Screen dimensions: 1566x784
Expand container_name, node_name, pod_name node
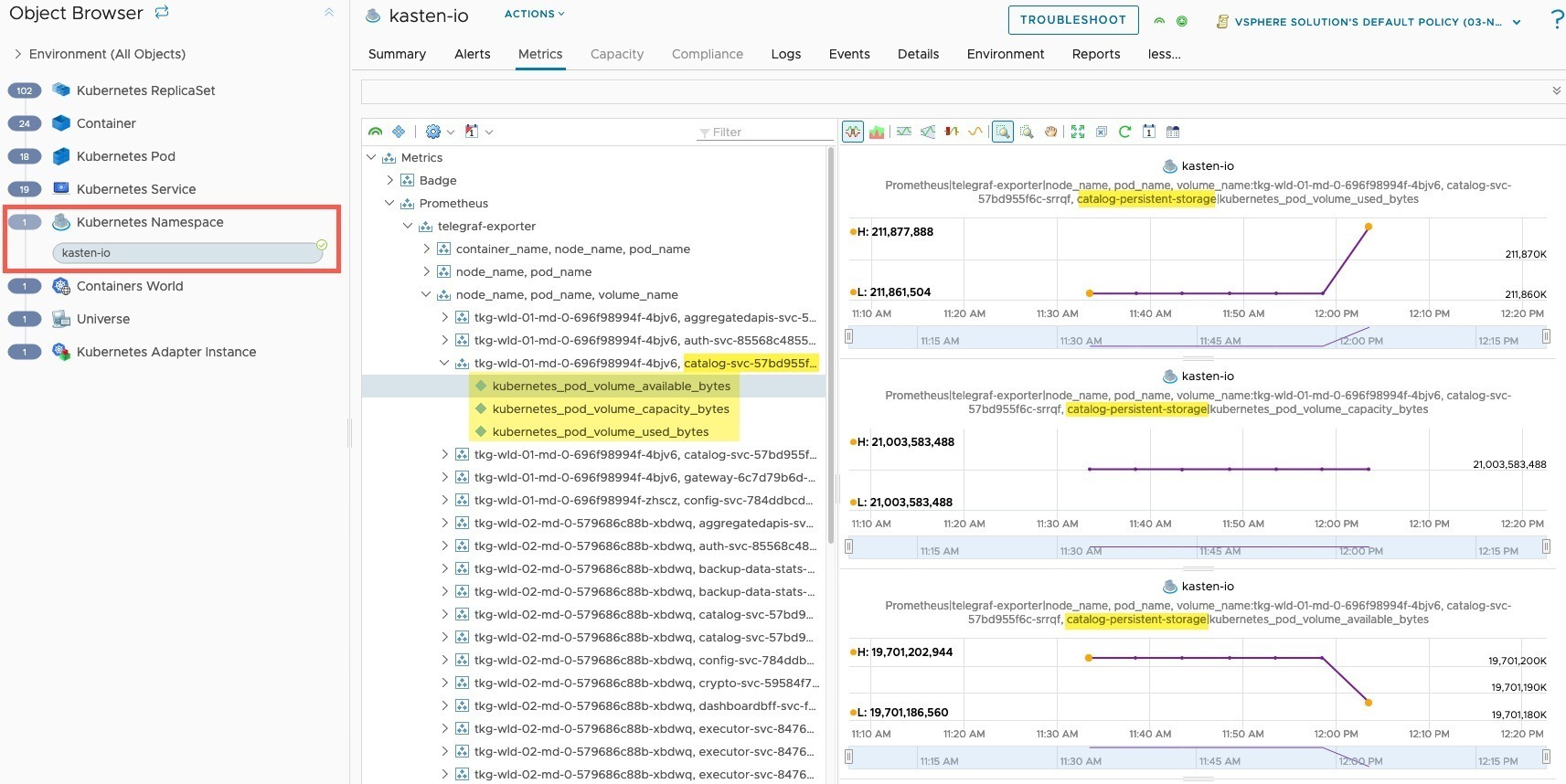pyautogui.click(x=427, y=249)
